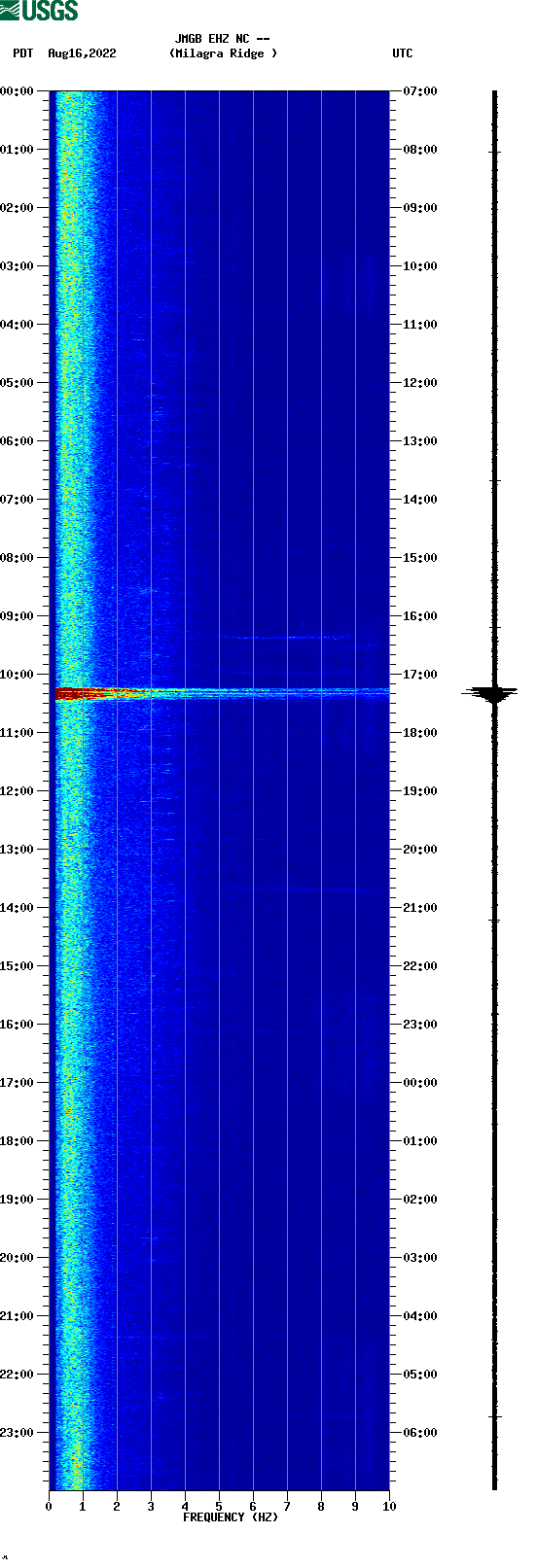Click the 10:00 PDT time label
This screenshot has height=1568, width=537.
[17, 675]
